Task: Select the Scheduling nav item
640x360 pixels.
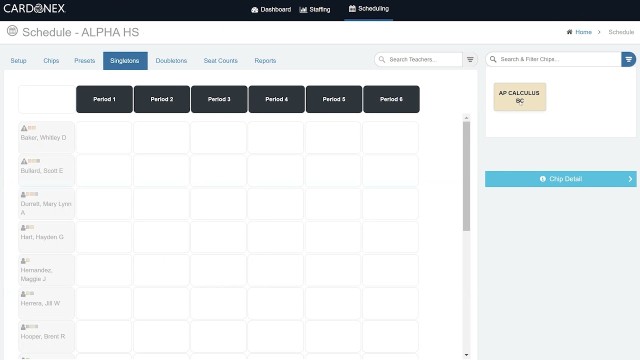Action: point(369,9)
